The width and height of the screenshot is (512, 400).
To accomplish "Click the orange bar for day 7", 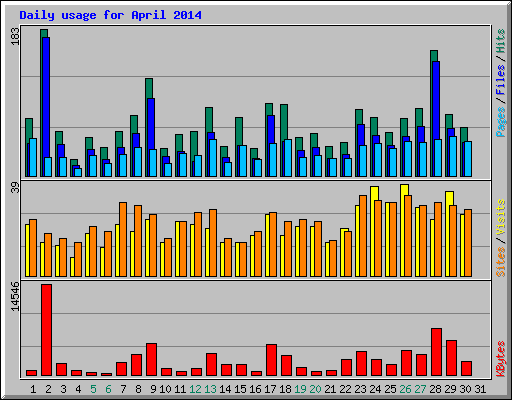I will (x=123, y=239).
